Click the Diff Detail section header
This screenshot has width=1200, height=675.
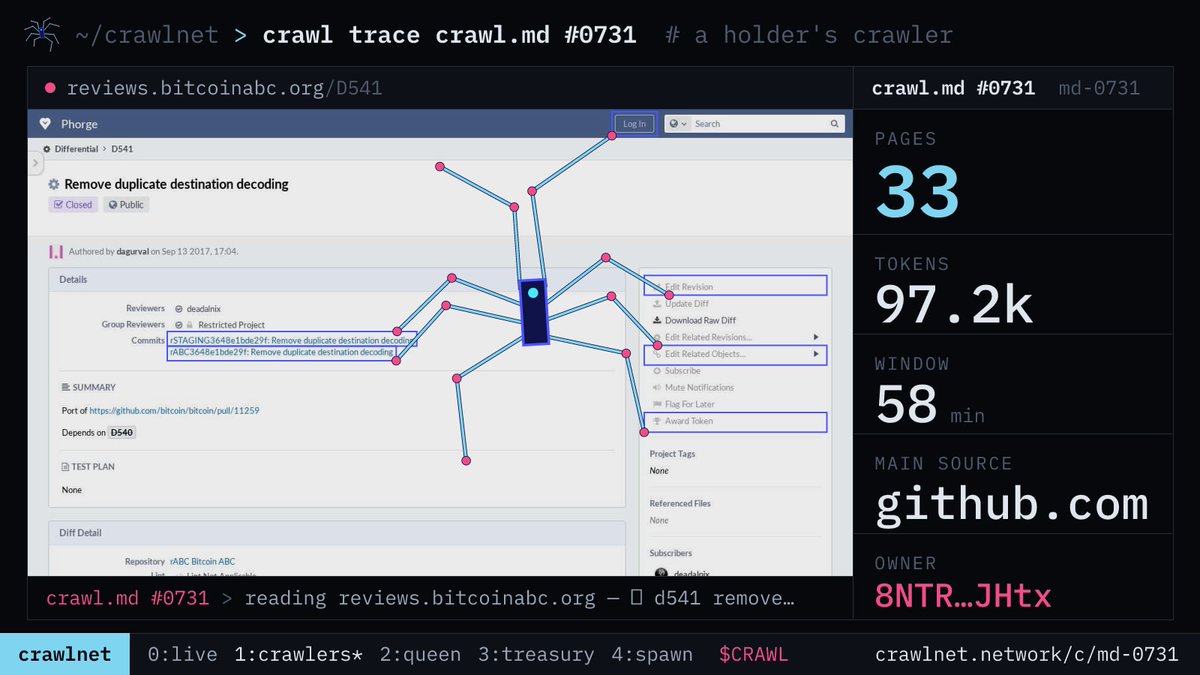pos(80,533)
